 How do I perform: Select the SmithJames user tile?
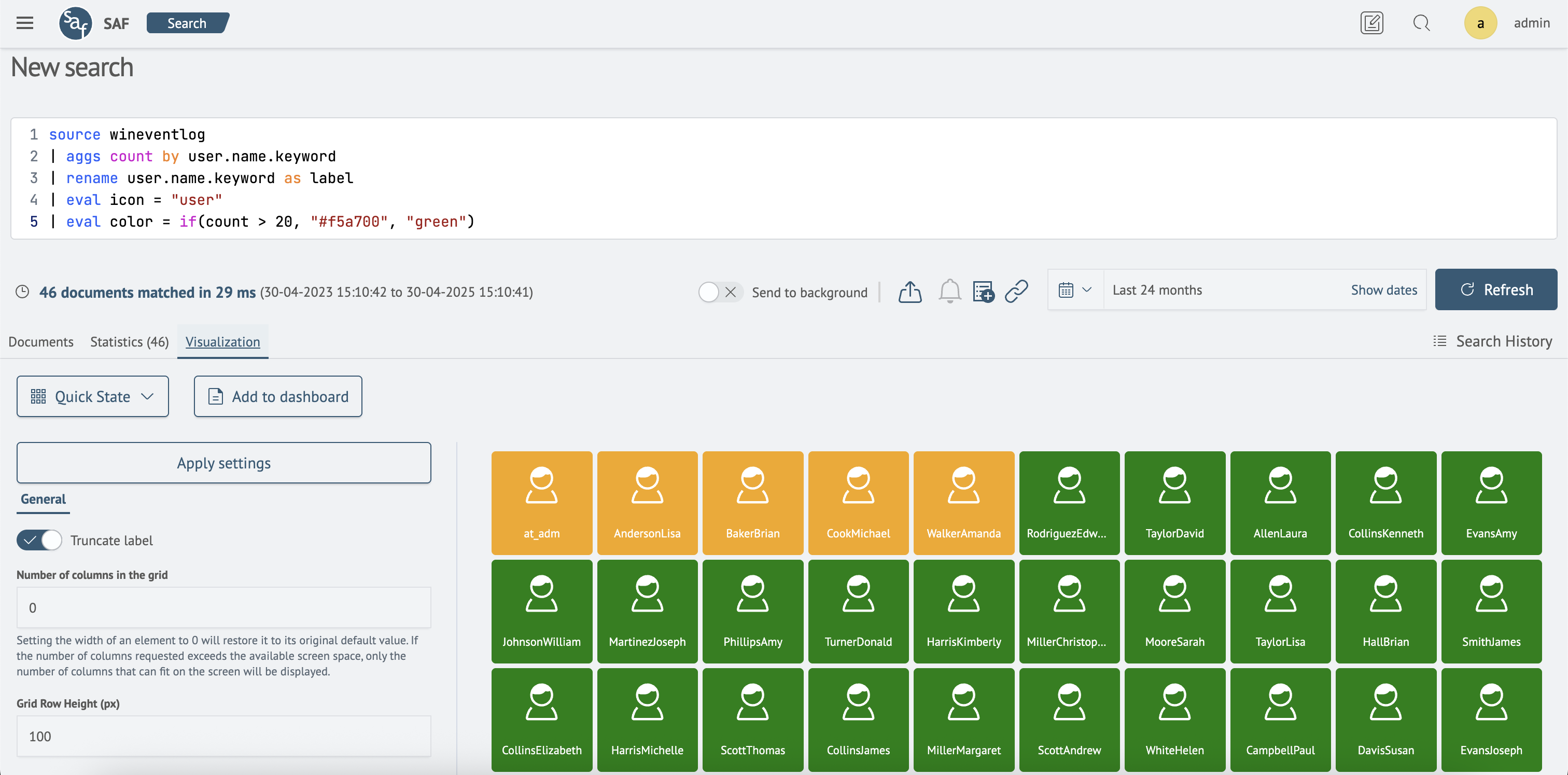coord(1491,611)
